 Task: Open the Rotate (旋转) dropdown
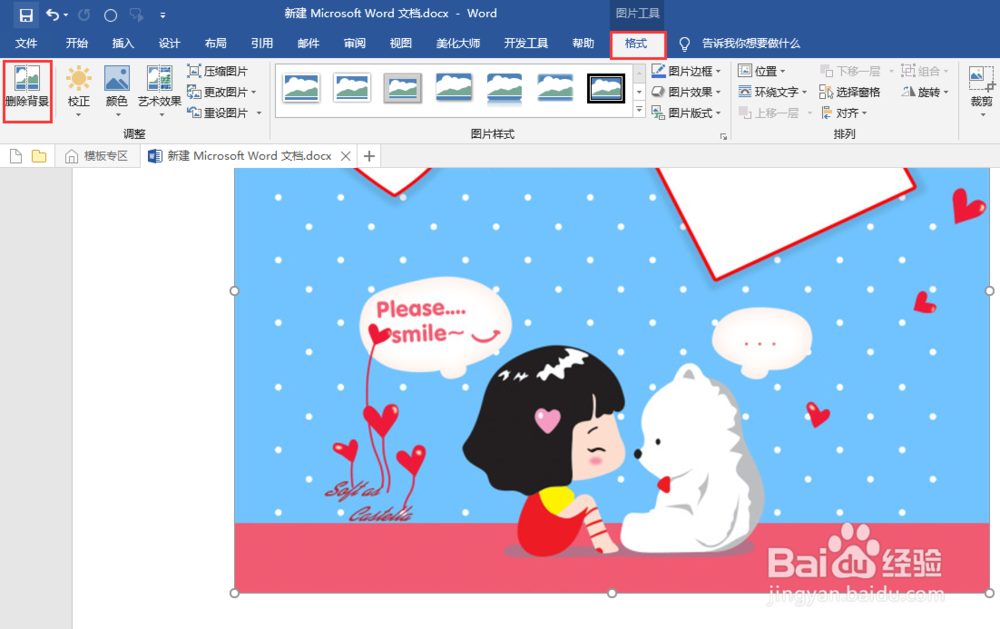tap(925, 92)
